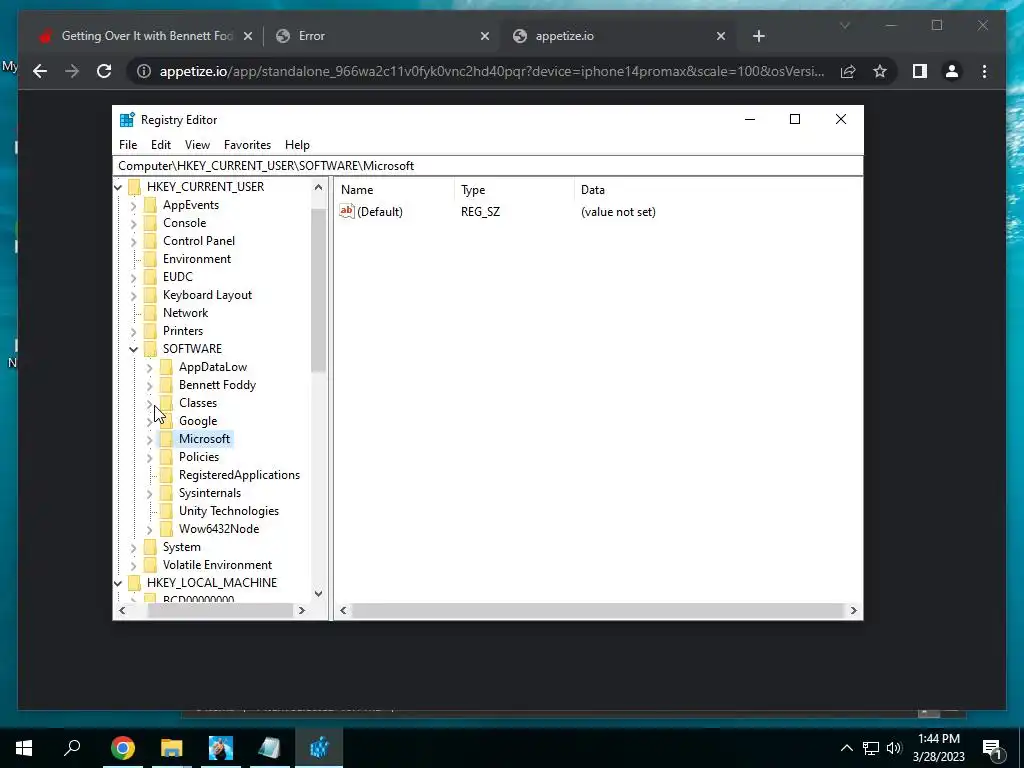This screenshot has height=768, width=1024.
Task: Open the Chrome profile avatar icon
Action: [x=952, y=71]
